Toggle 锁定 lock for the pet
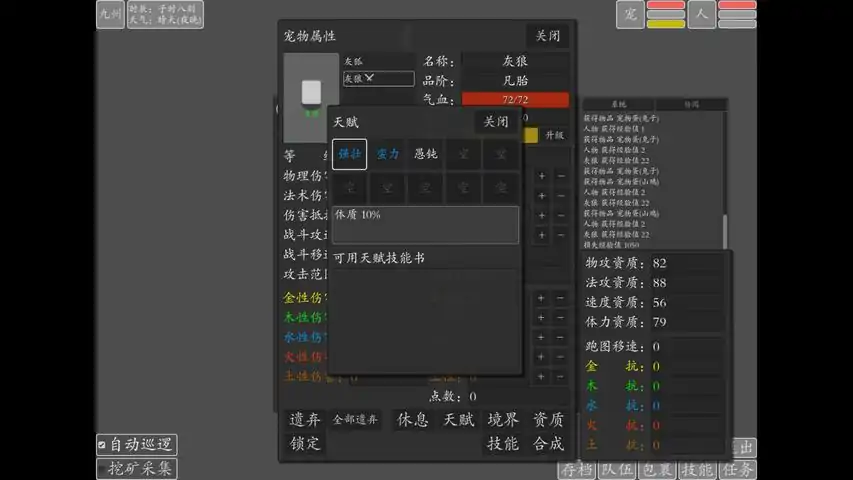Screen dimensions: 853x480 (305, 443)
